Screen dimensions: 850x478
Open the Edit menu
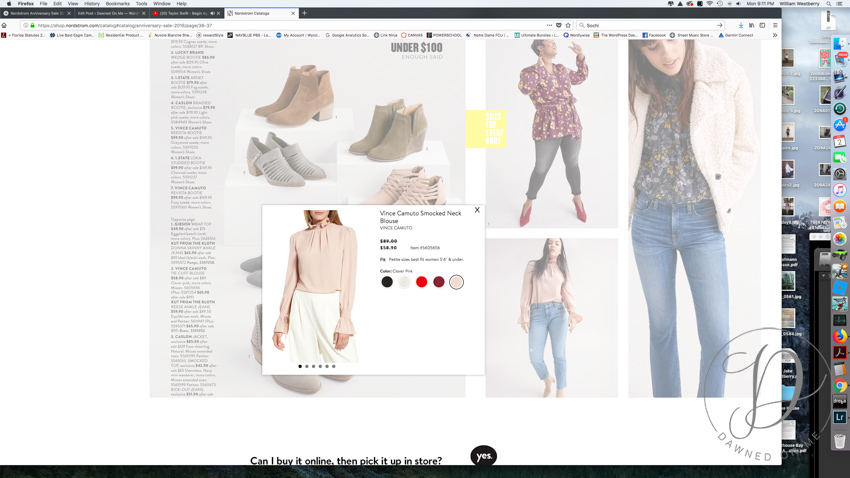(x=57, y=3)
